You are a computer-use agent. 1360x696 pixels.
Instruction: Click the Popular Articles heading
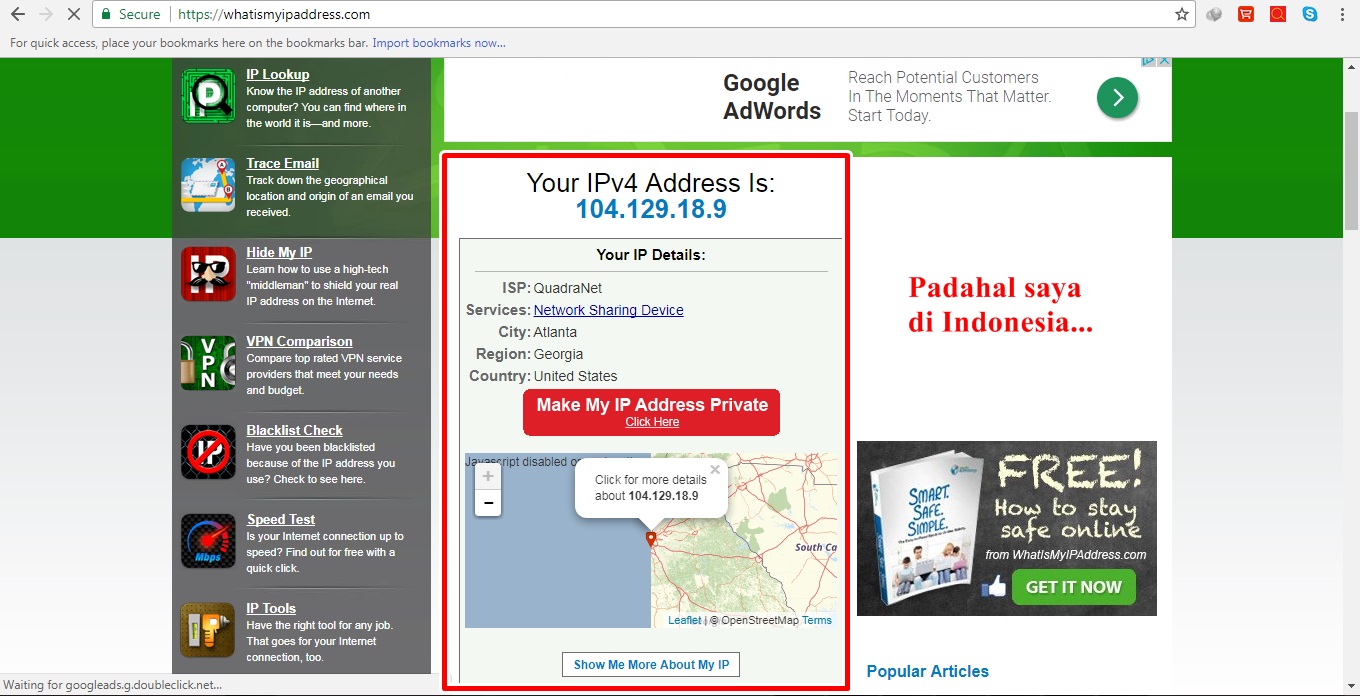[x=928, y=671]
